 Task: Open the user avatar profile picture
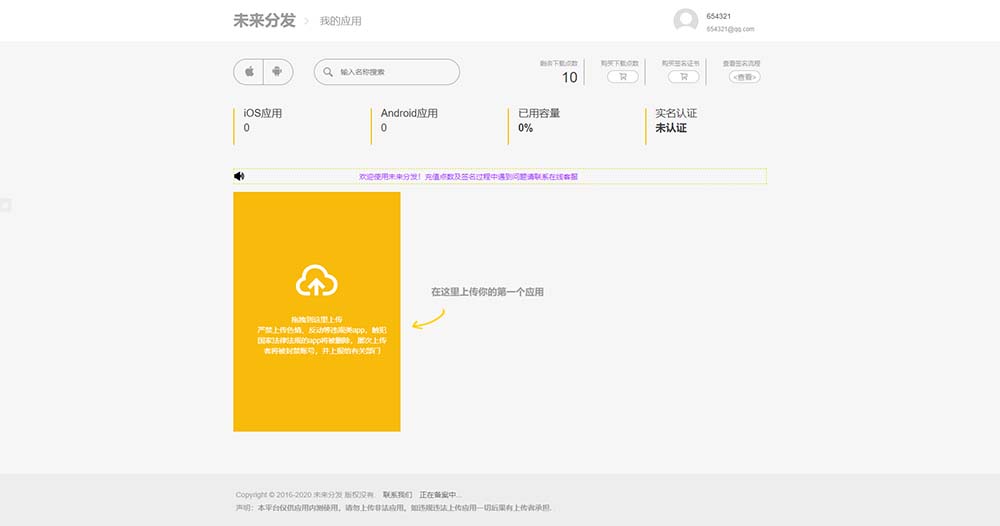pyautogui.click(x=685, y=20)
